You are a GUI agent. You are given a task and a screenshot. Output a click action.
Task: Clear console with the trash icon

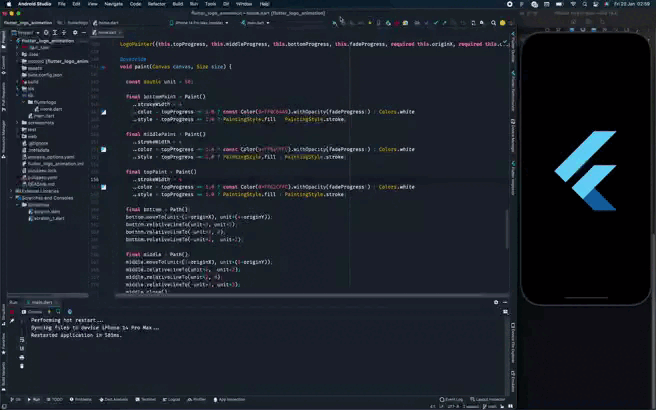pyautogui.click(x=22, y=366)
